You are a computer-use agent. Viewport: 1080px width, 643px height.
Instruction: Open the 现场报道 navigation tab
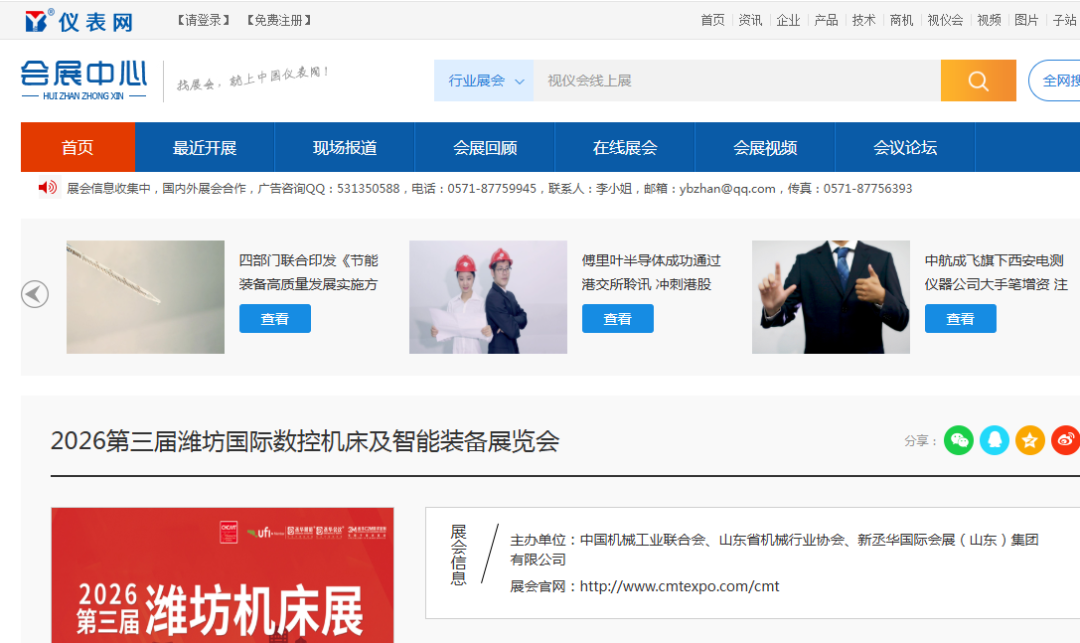(344, 147)
